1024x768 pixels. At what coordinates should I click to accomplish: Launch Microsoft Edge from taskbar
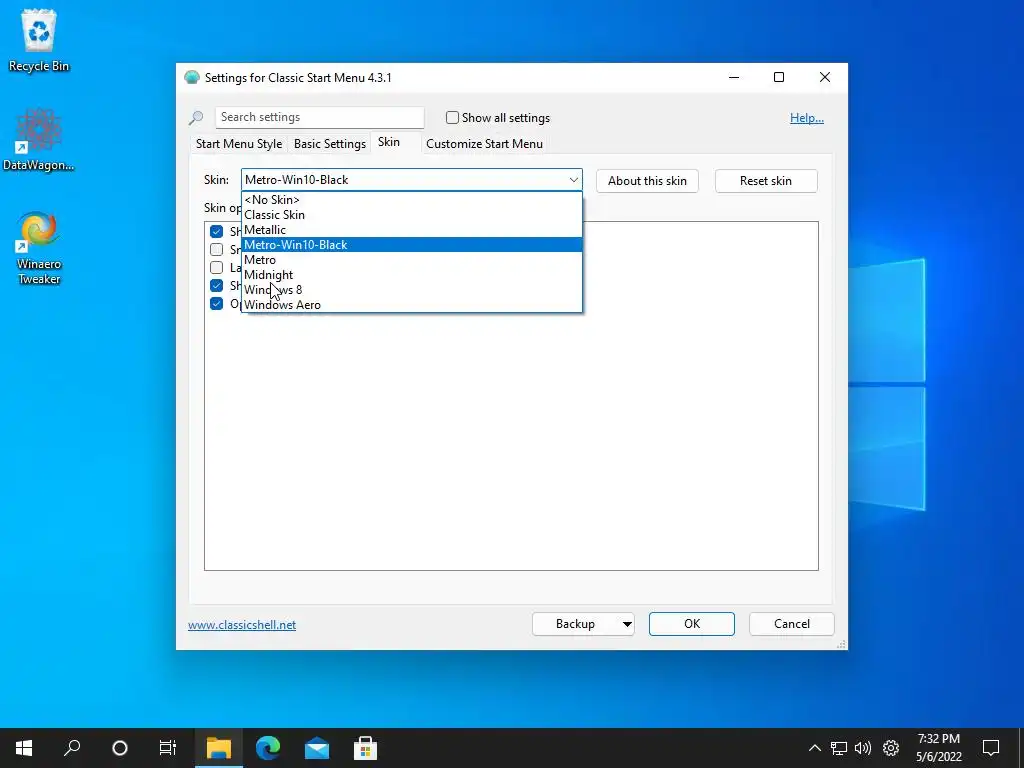[268, 748]
